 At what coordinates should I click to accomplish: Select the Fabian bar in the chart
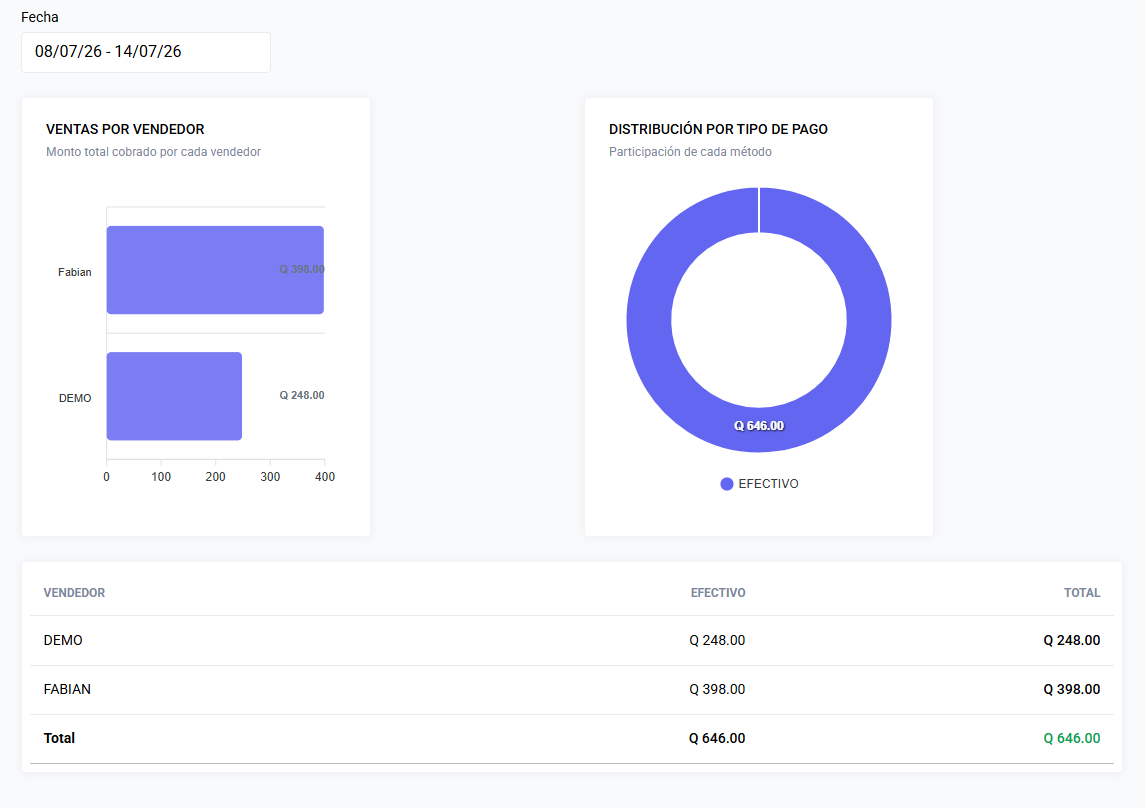pos(215,270)
